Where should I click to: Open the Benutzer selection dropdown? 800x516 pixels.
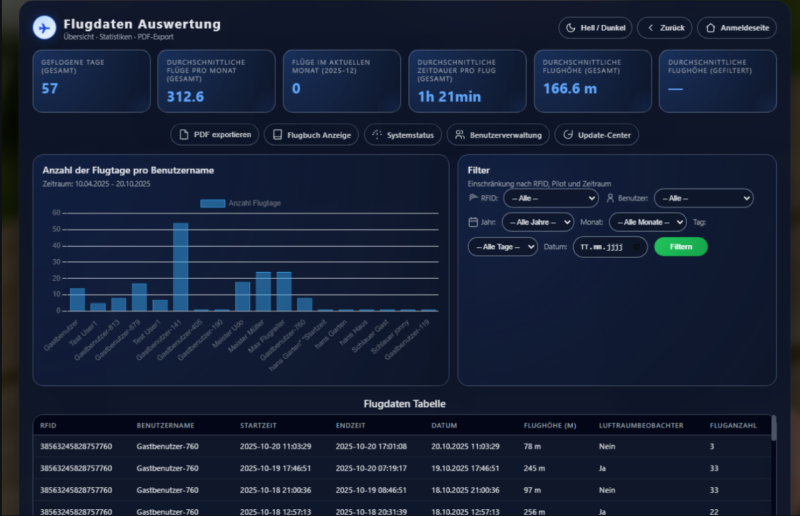point(702,198)
